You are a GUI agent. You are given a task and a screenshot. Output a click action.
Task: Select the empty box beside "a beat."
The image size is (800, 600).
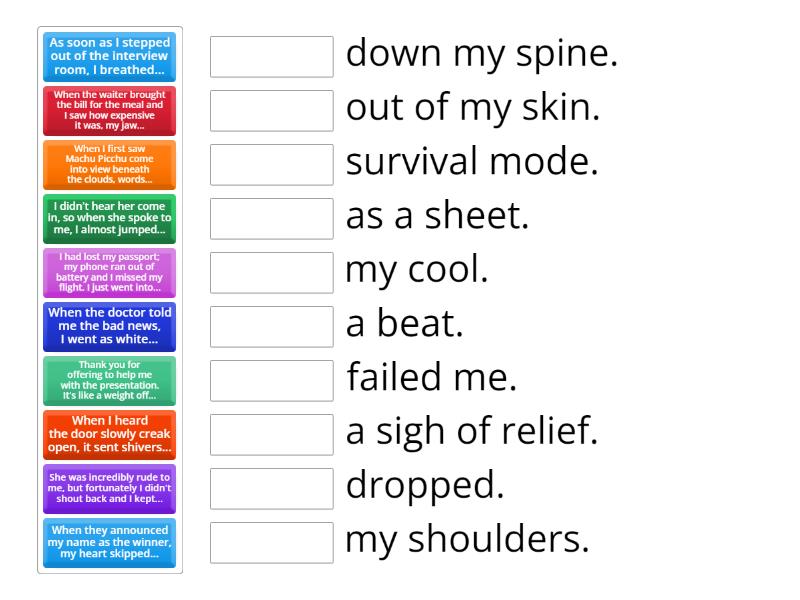click(271, 327)
